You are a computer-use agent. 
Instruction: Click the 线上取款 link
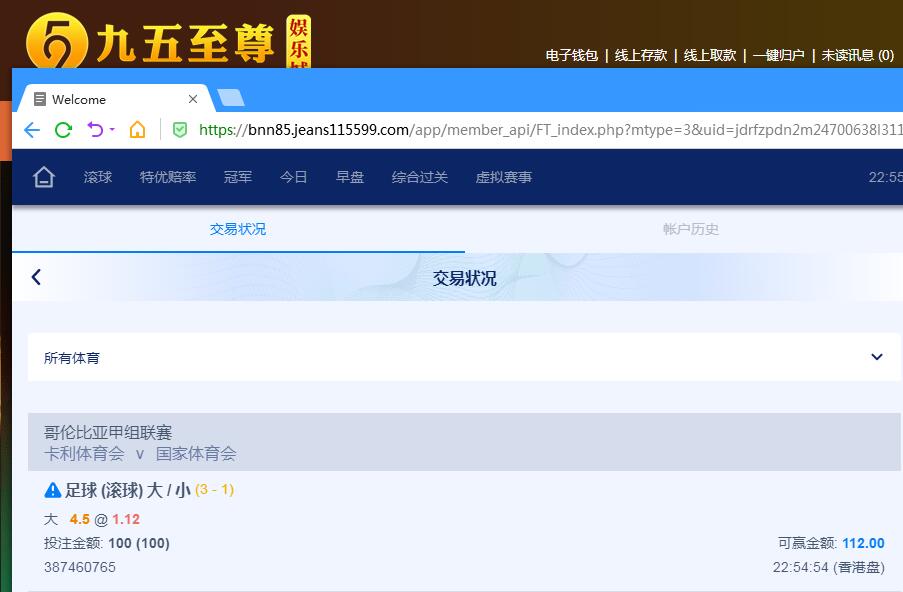[710, 55]
